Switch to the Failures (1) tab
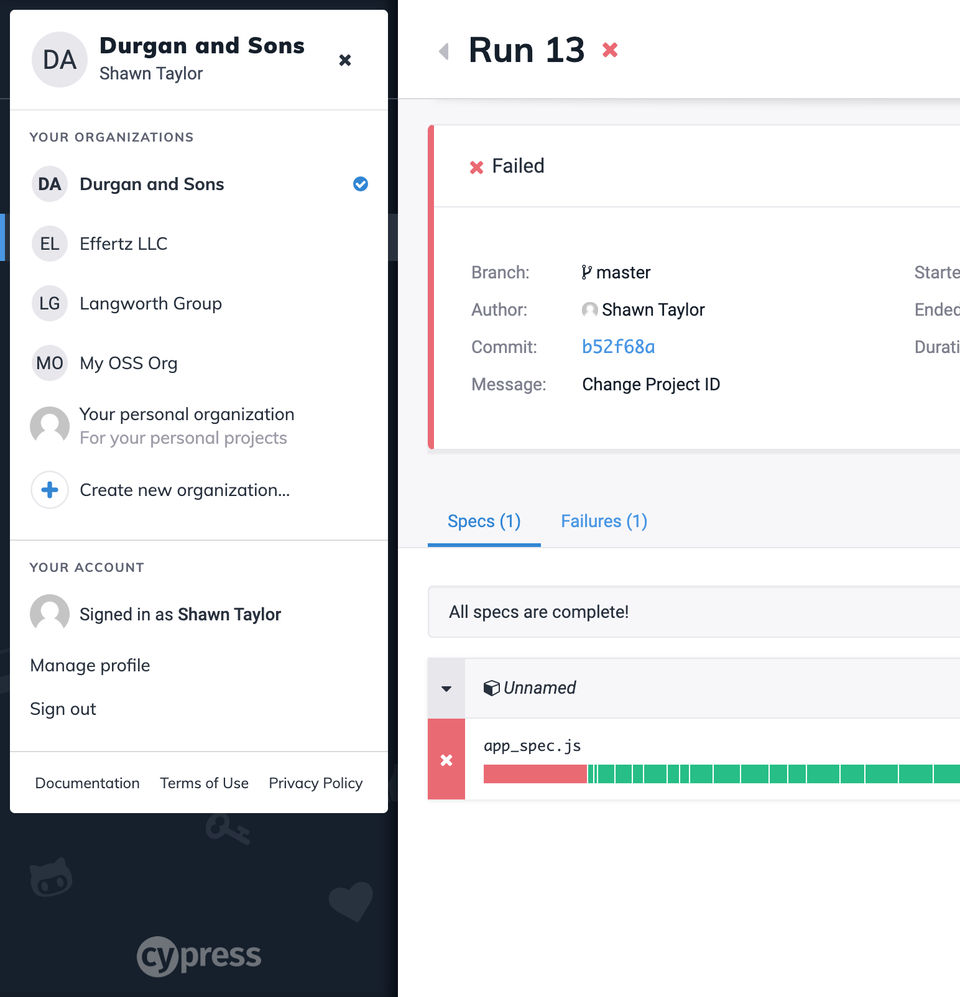This screenshot has width=960, height=997. point(604,521)
